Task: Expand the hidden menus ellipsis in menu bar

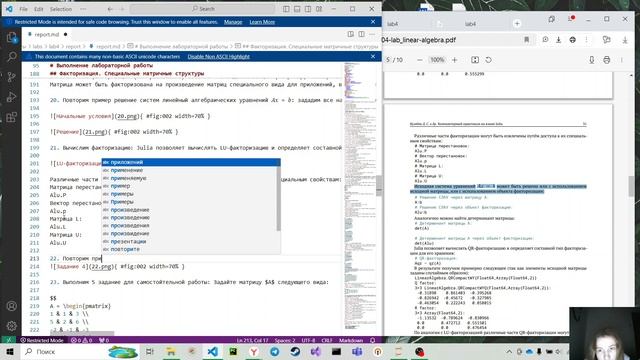Action: click(x=83, y=9)
